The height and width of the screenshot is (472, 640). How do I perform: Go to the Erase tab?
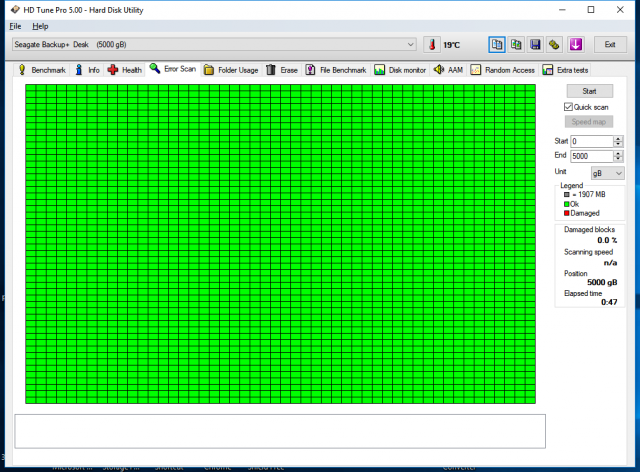pyautogui.click(x=282, y=70)
